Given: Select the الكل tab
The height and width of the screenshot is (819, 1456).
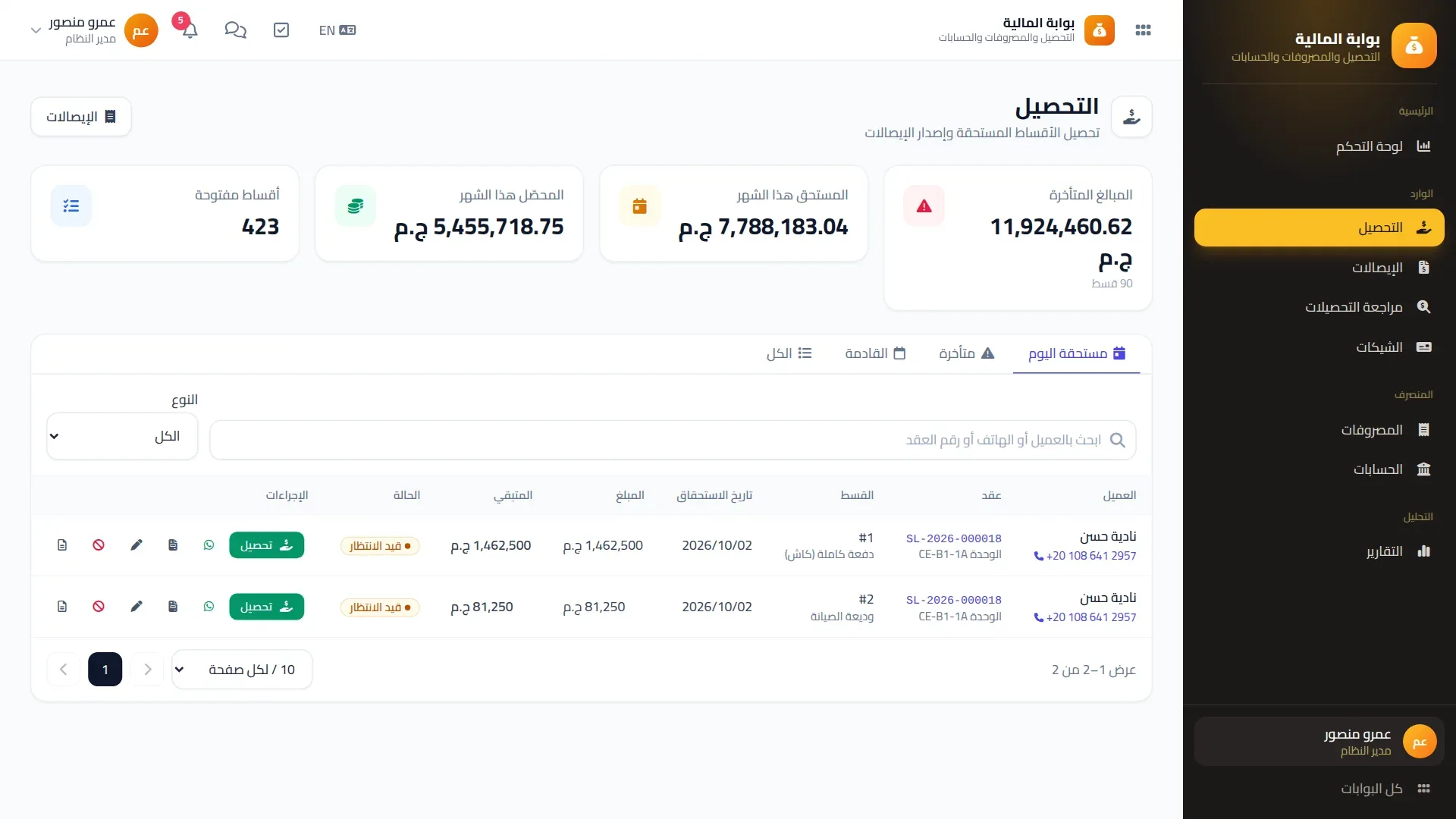Looking at the screenshot, I should point(789,353).
